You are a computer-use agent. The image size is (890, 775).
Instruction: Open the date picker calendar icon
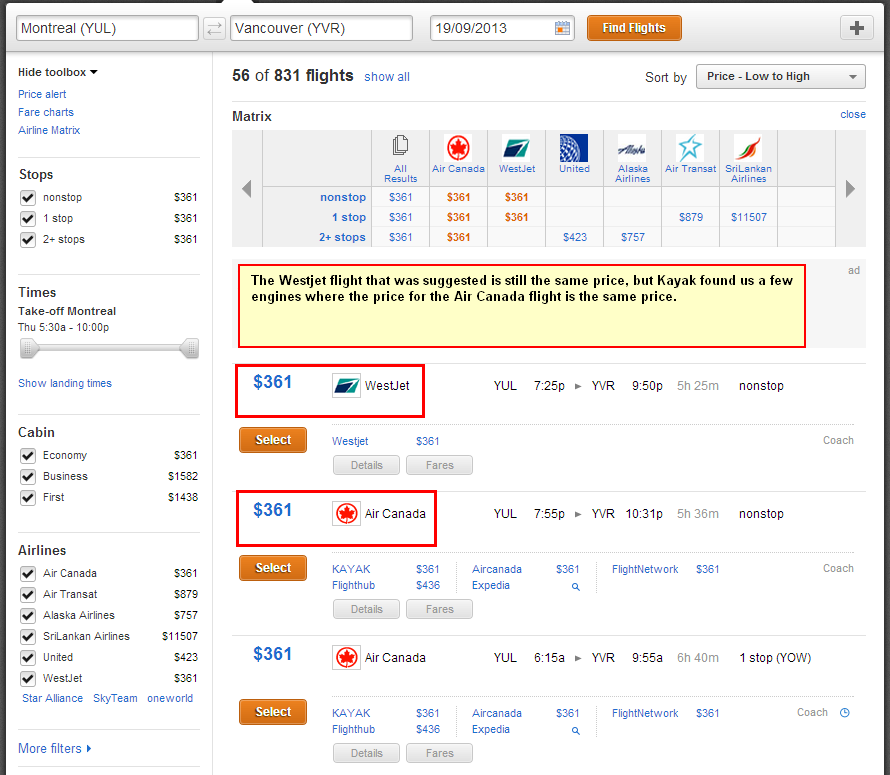point(562,28)
